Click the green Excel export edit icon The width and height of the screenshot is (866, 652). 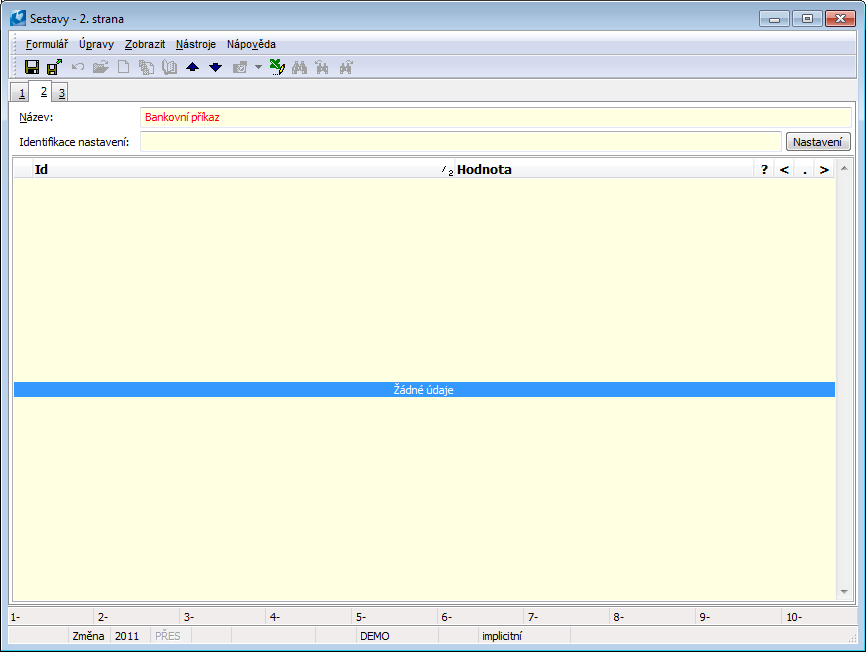coord(277,67)
